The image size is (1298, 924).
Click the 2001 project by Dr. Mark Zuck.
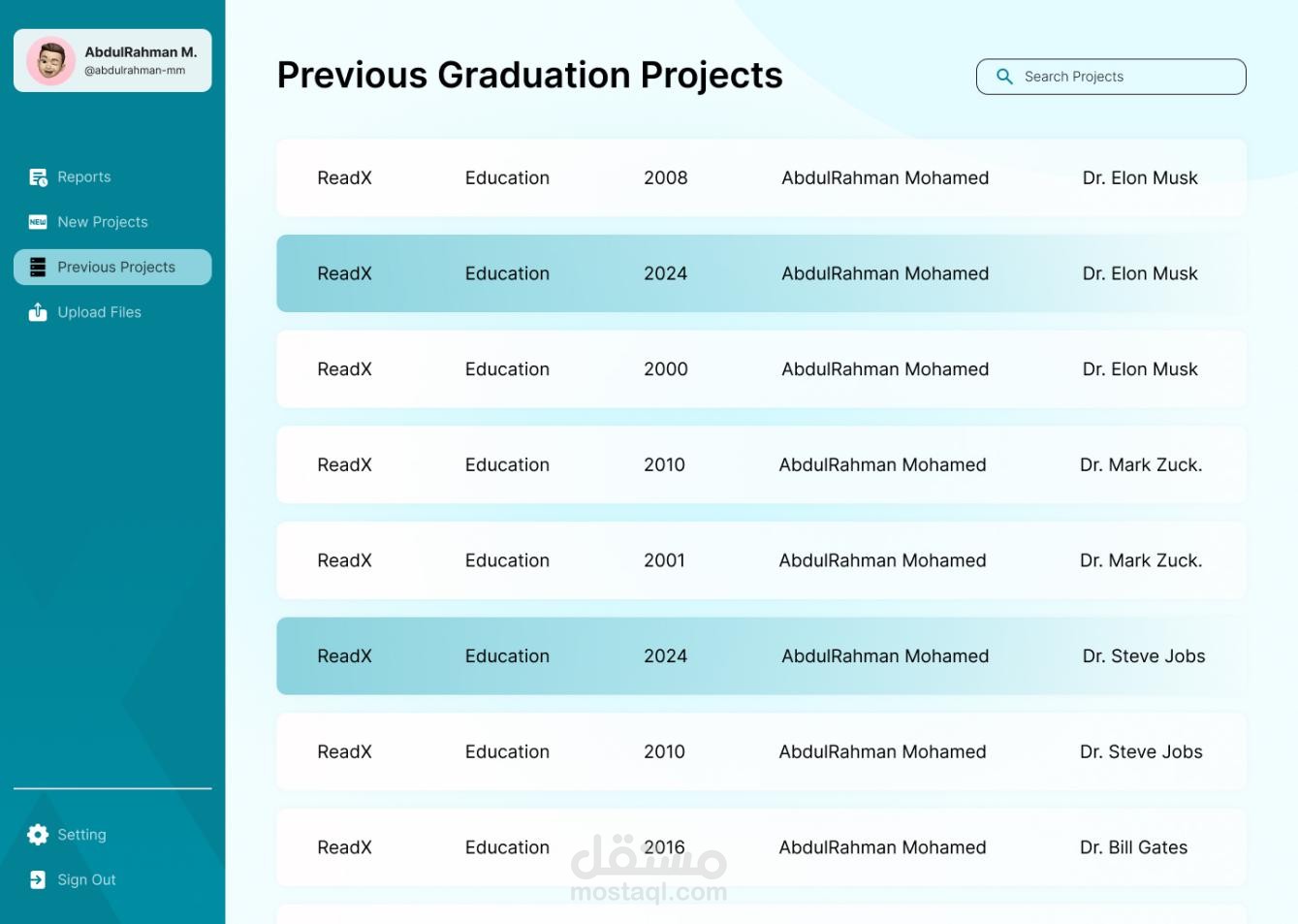(761, 560)
